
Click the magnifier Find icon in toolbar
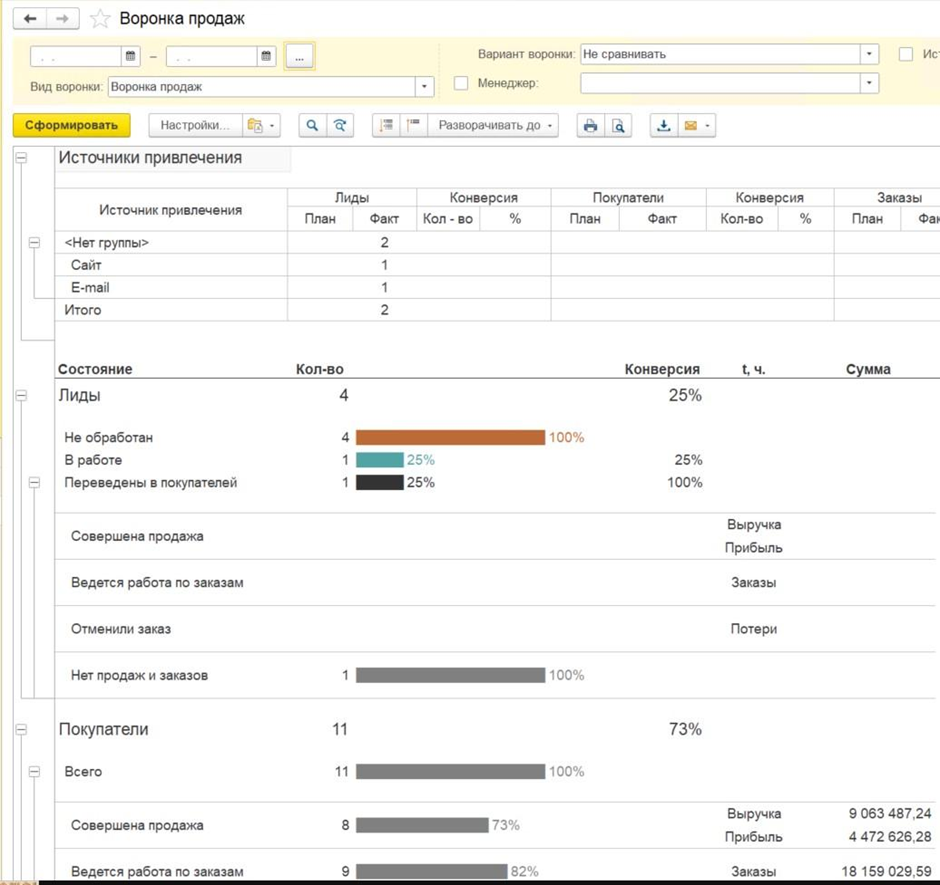[x=313, y=126]
